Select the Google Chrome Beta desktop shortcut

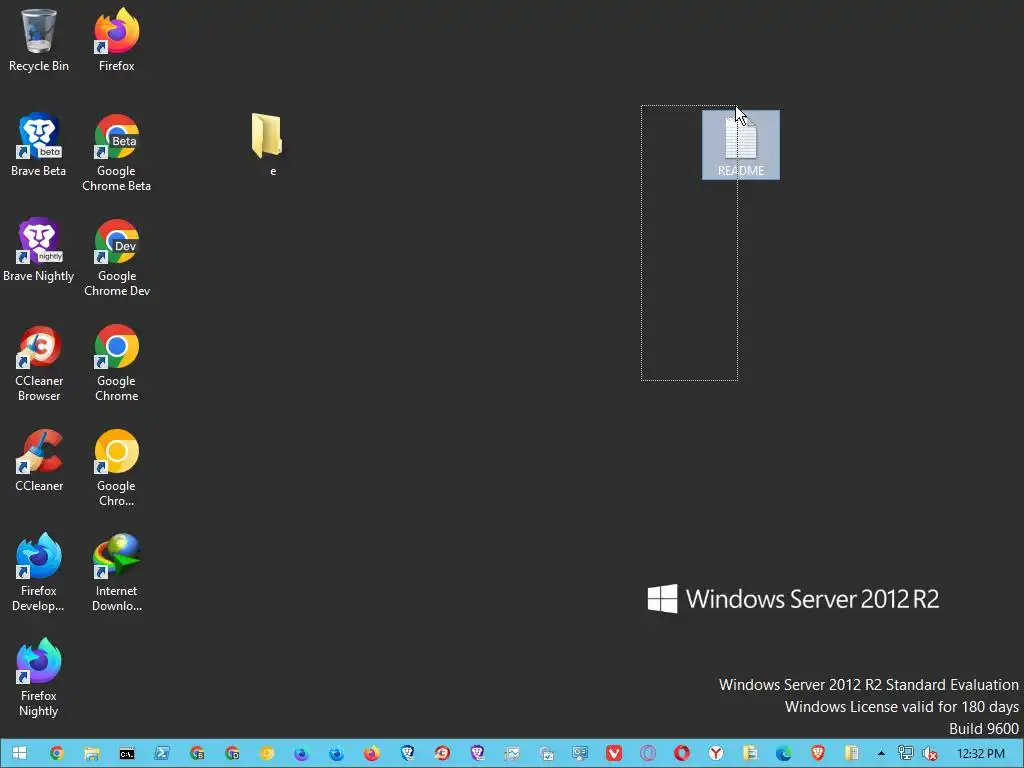[116, 152]
